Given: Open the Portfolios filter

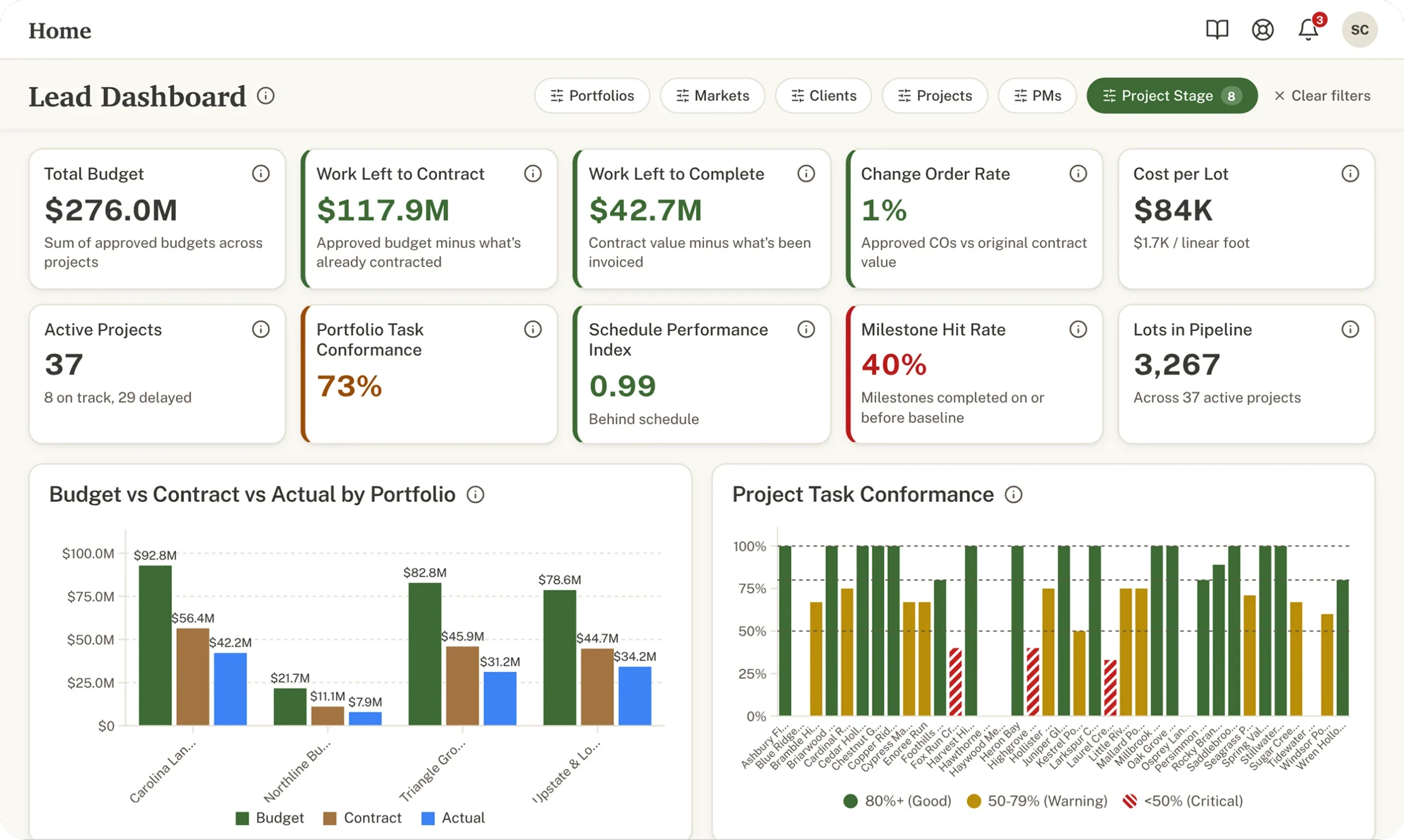Looking at the screenshot, I should pos(592,95).
